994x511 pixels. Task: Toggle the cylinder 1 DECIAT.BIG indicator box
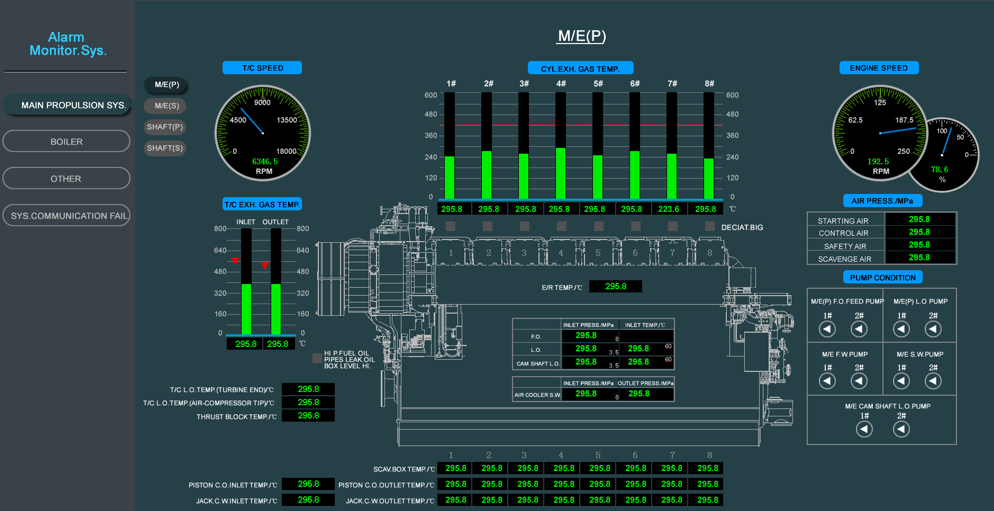(x=451, y=227)
